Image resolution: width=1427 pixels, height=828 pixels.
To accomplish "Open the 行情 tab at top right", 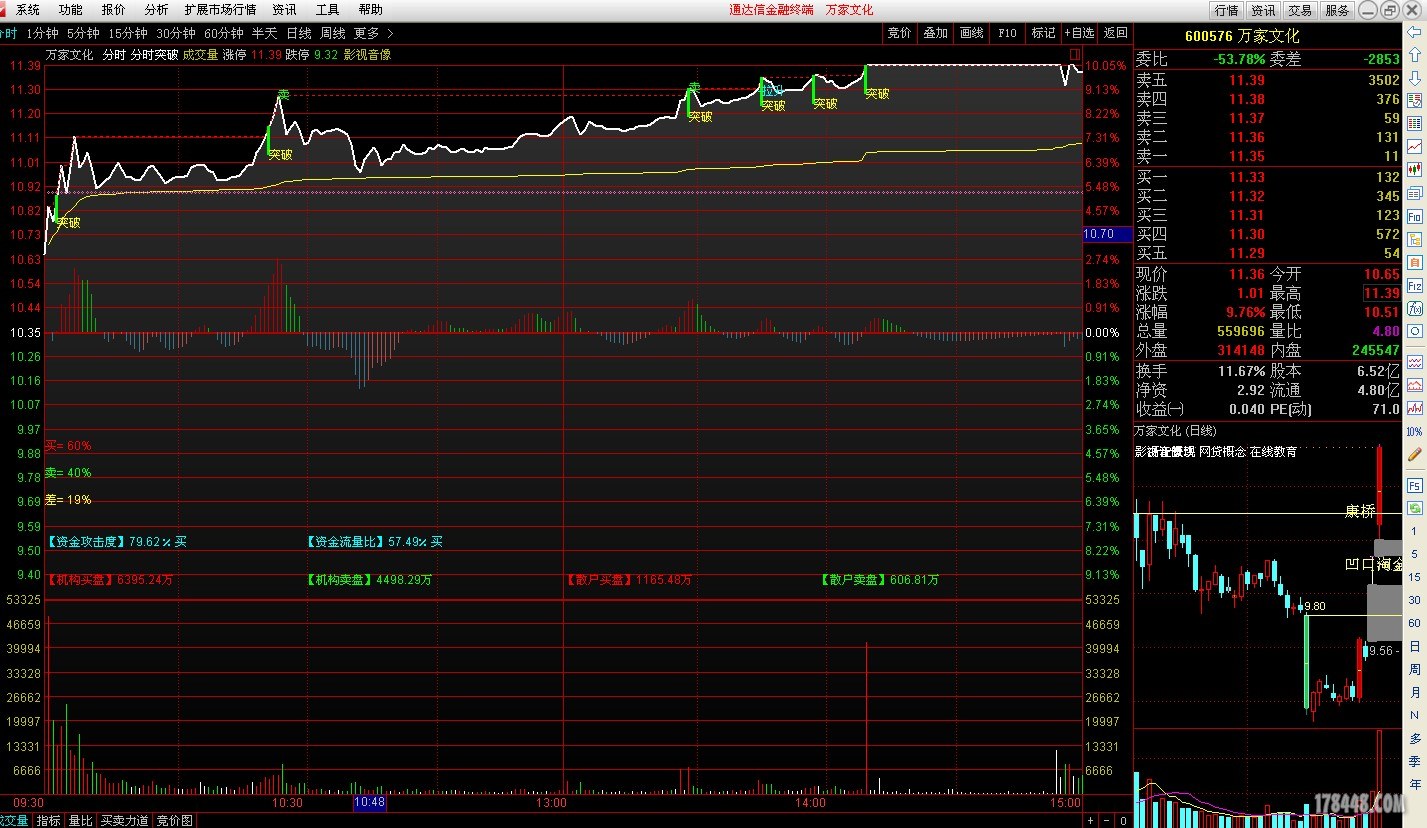I will (1226, 10).
